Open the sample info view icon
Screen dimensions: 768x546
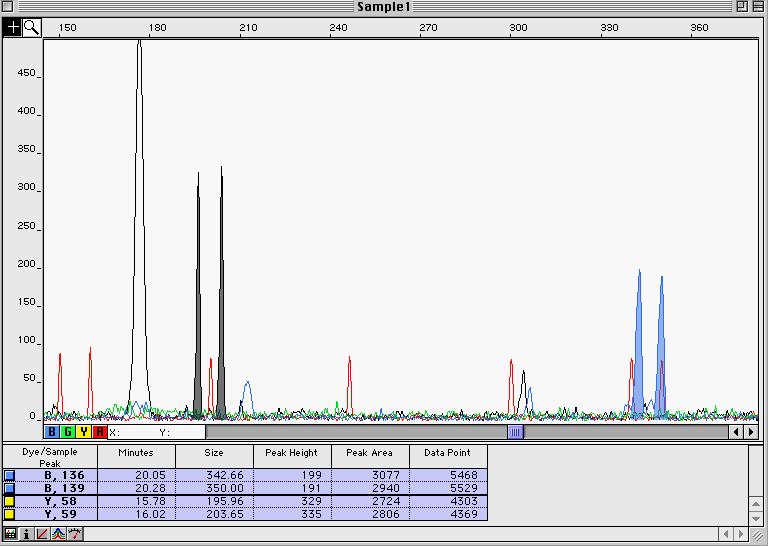(26, 534)
